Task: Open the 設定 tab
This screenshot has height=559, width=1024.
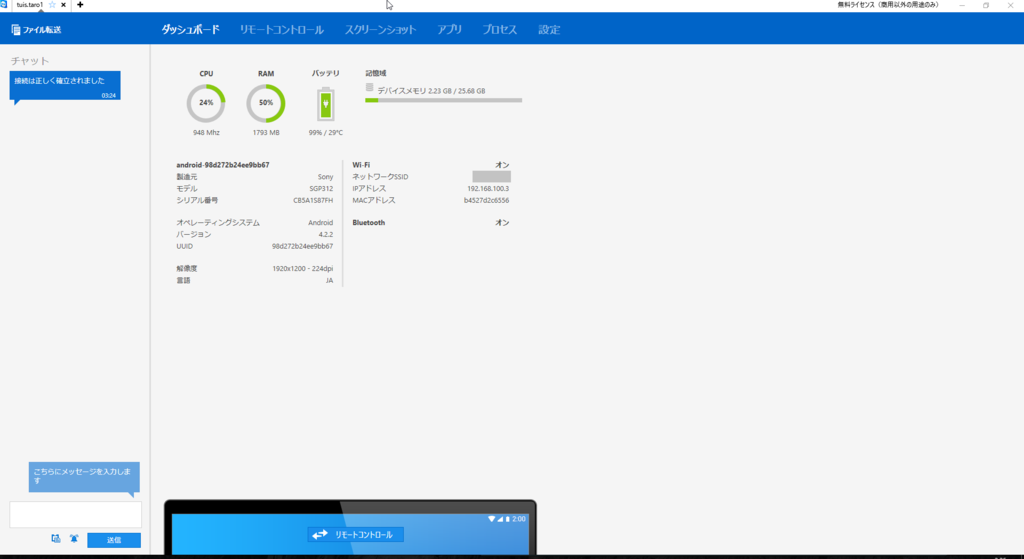Action: 549,29
